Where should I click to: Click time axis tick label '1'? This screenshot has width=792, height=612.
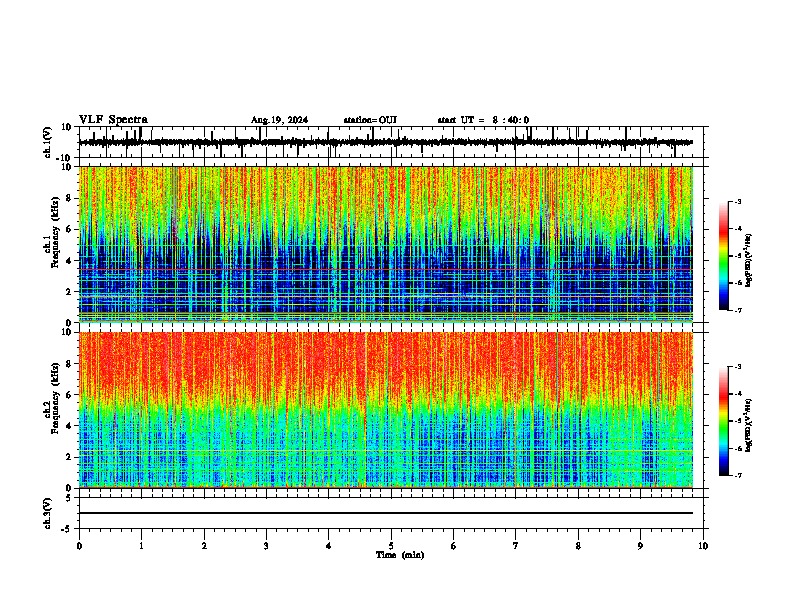(141, 546)
